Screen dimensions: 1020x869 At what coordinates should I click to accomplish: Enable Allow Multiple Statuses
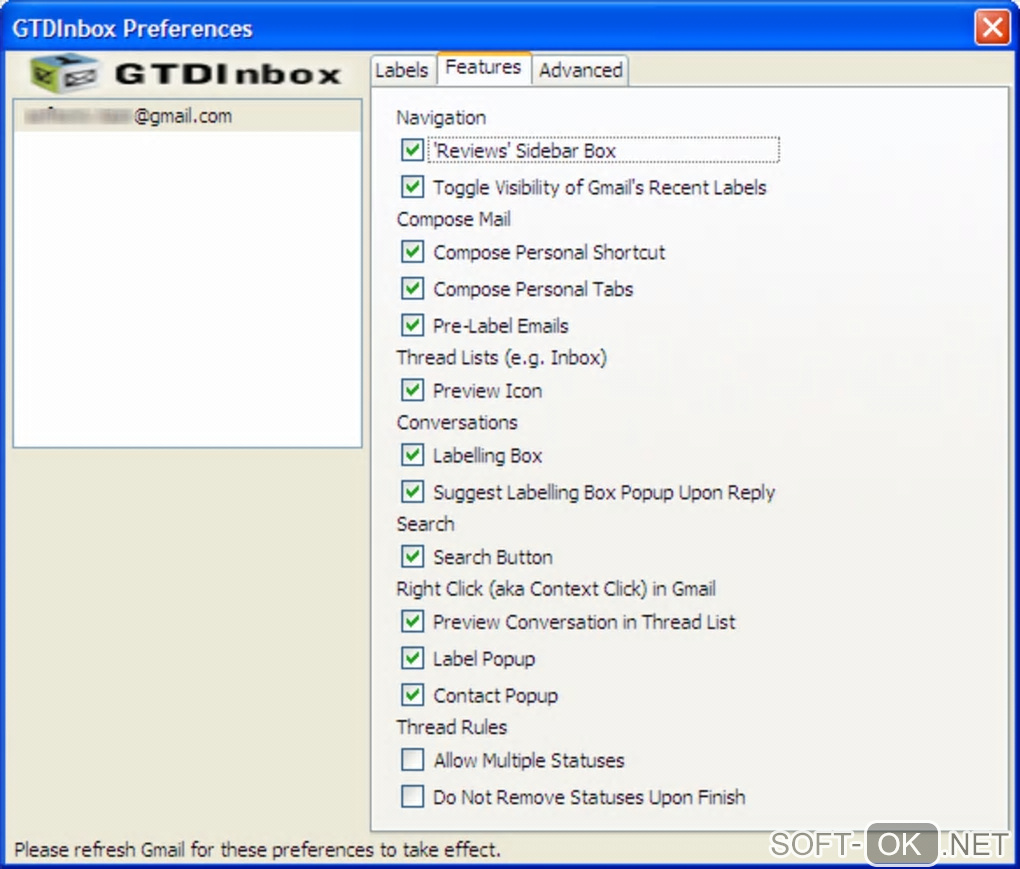(412, 760)
